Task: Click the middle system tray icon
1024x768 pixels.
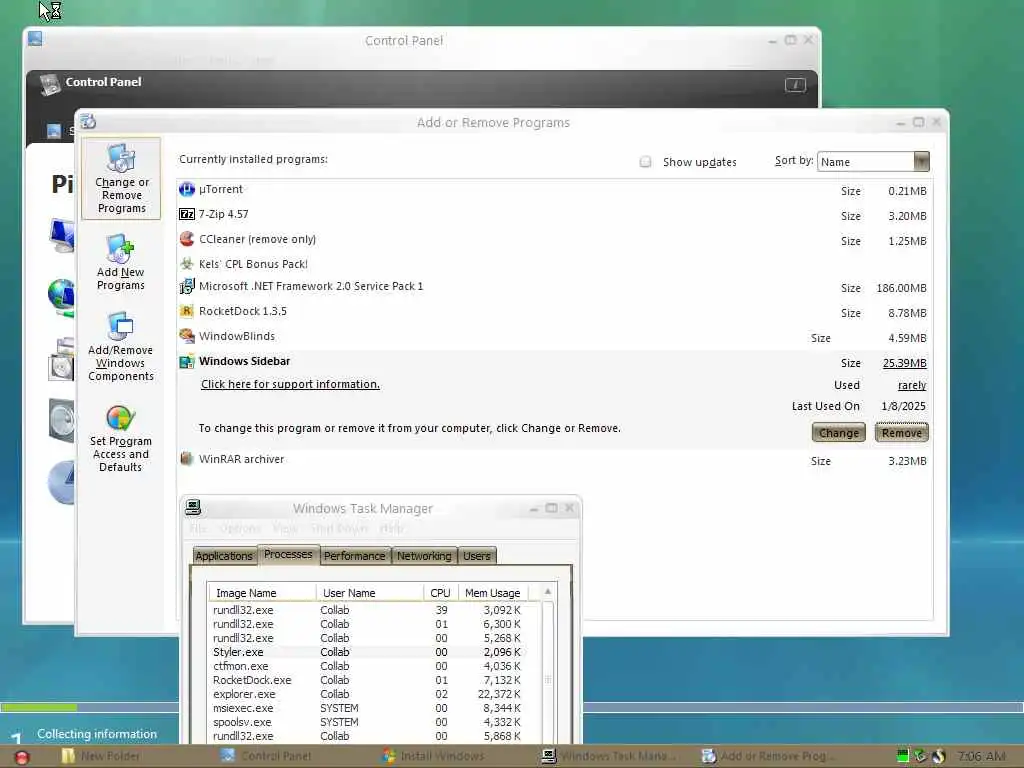Action: click(920, 756)
